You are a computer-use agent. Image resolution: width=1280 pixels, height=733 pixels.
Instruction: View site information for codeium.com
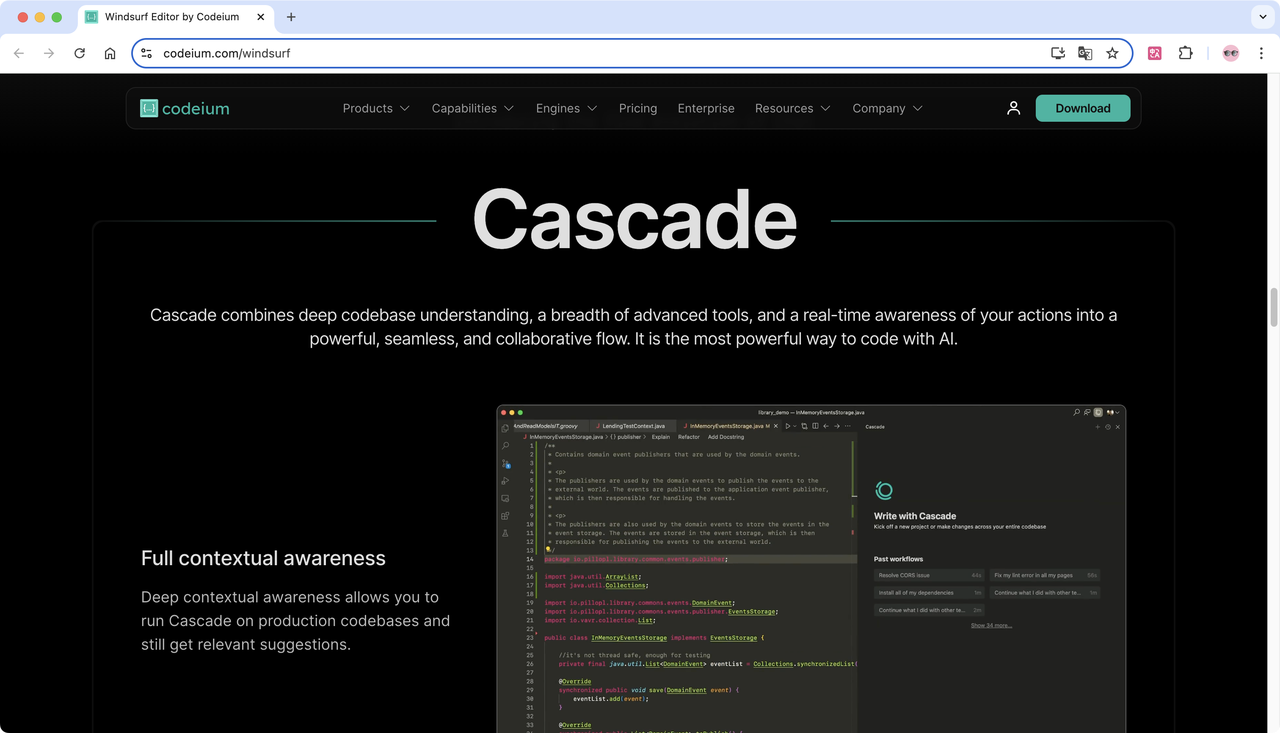coord(146,53)
